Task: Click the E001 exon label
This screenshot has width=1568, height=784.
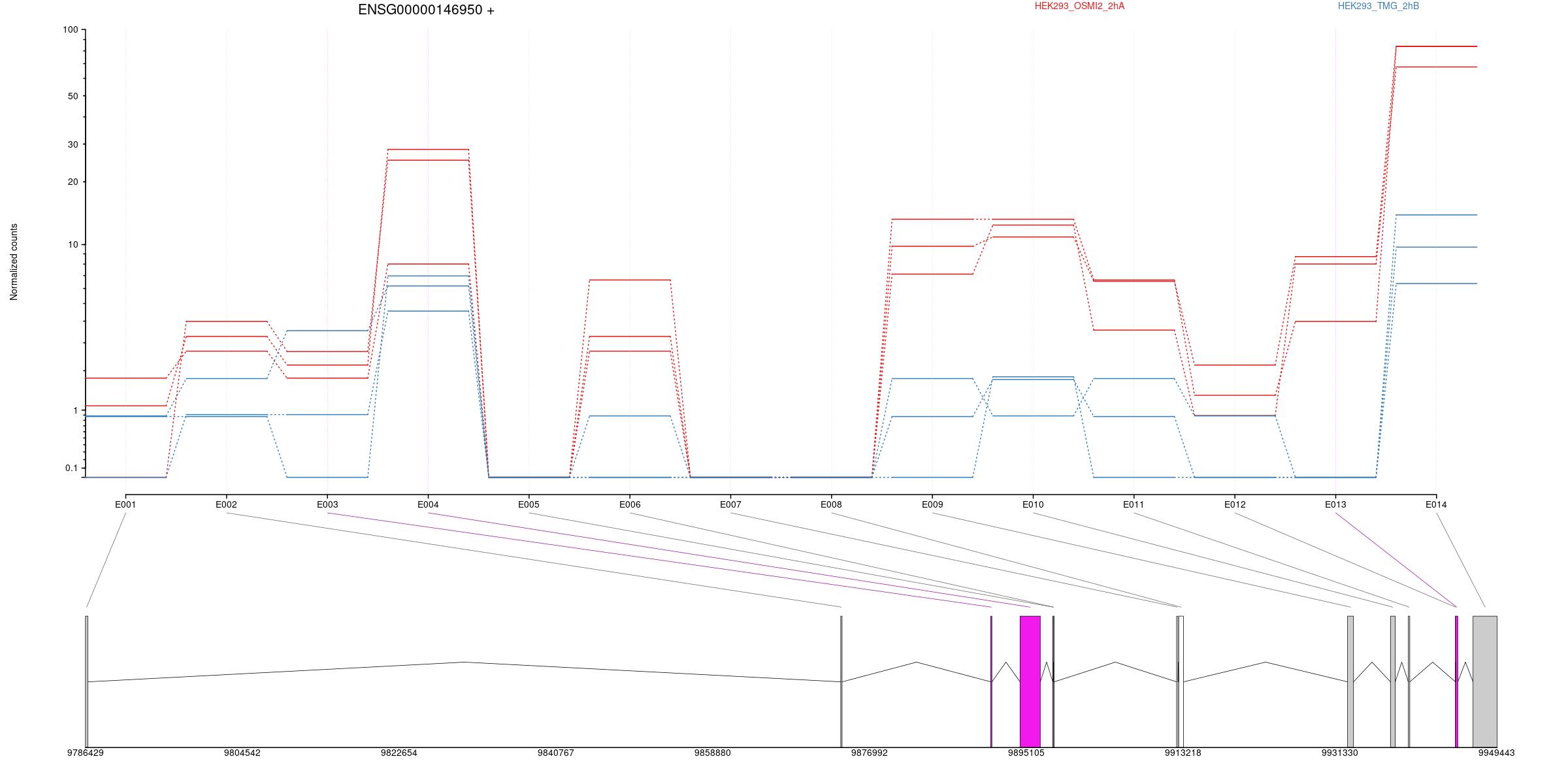Action: pos(125,504)
